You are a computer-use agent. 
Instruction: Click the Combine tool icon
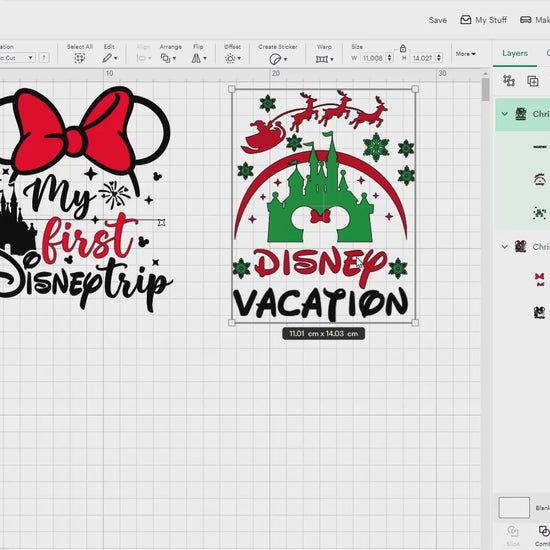point(544,531)
